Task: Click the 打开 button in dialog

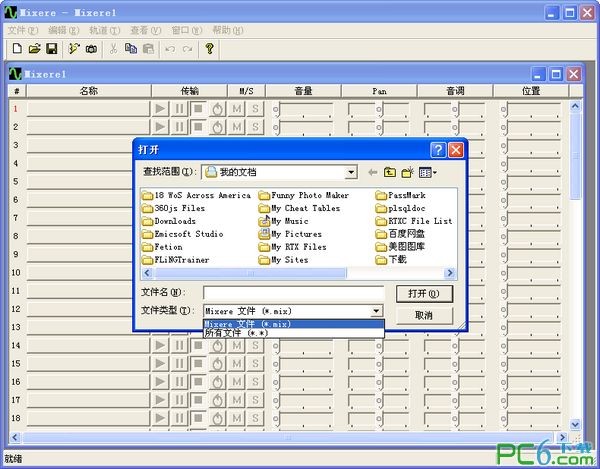Action: [x=424, y=294]
